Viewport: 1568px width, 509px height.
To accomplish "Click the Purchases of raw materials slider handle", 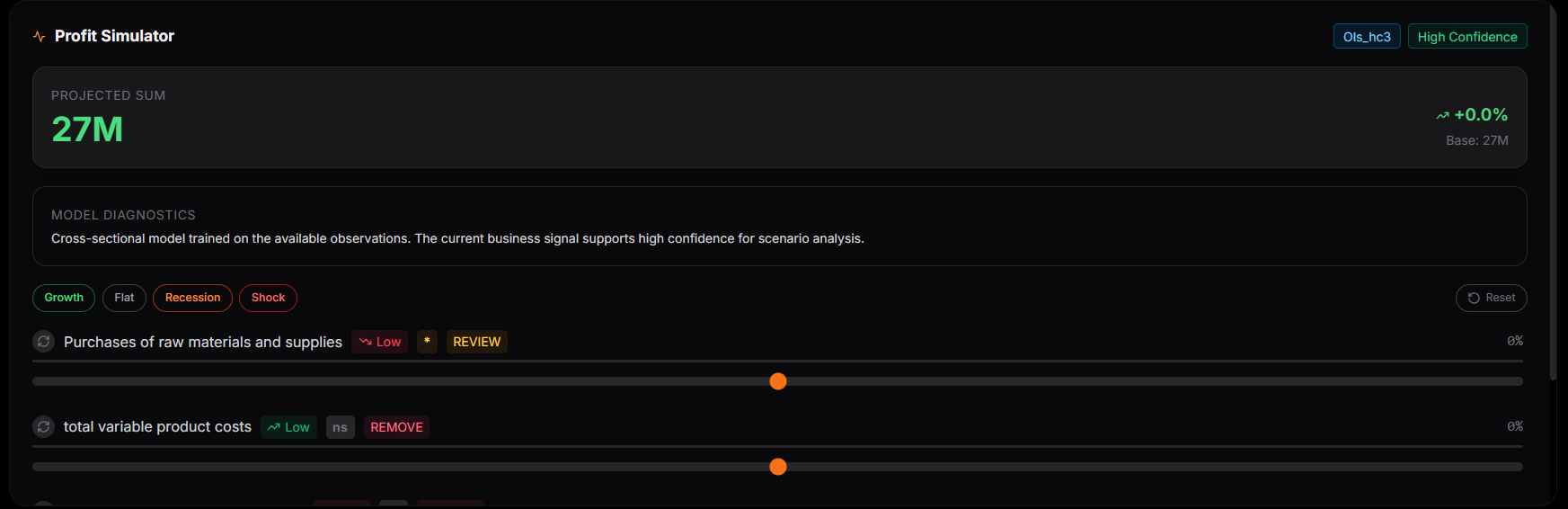I will point(778,381).
